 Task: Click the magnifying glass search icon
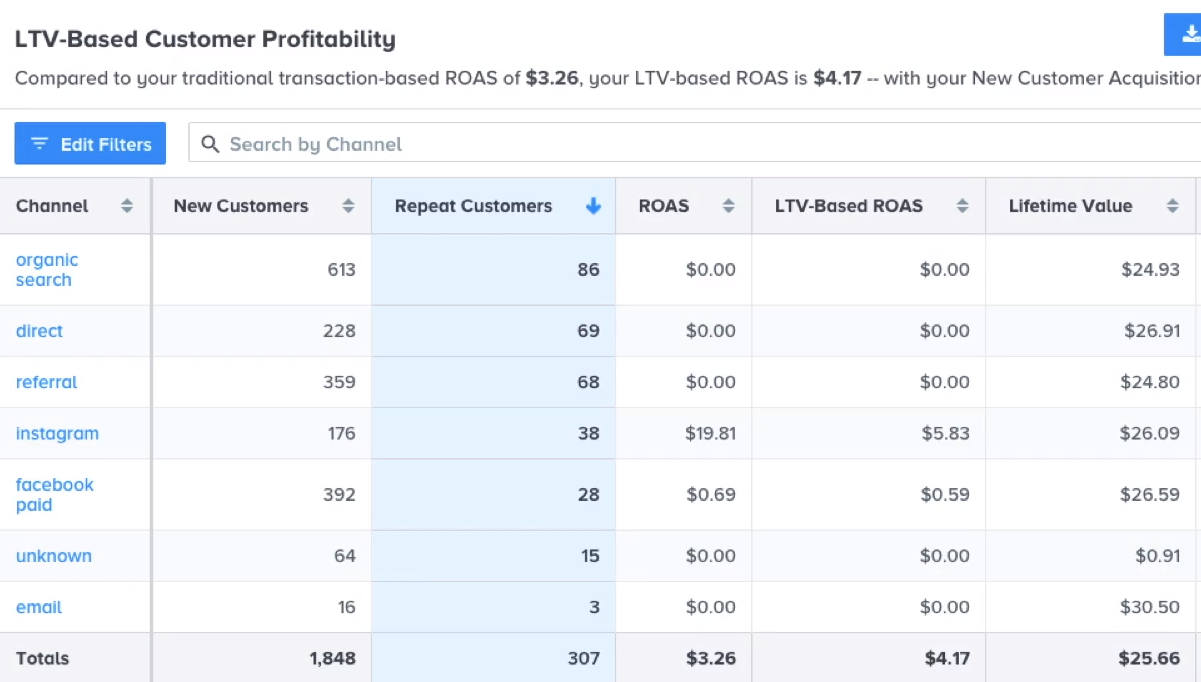click(x=210, y=144)
